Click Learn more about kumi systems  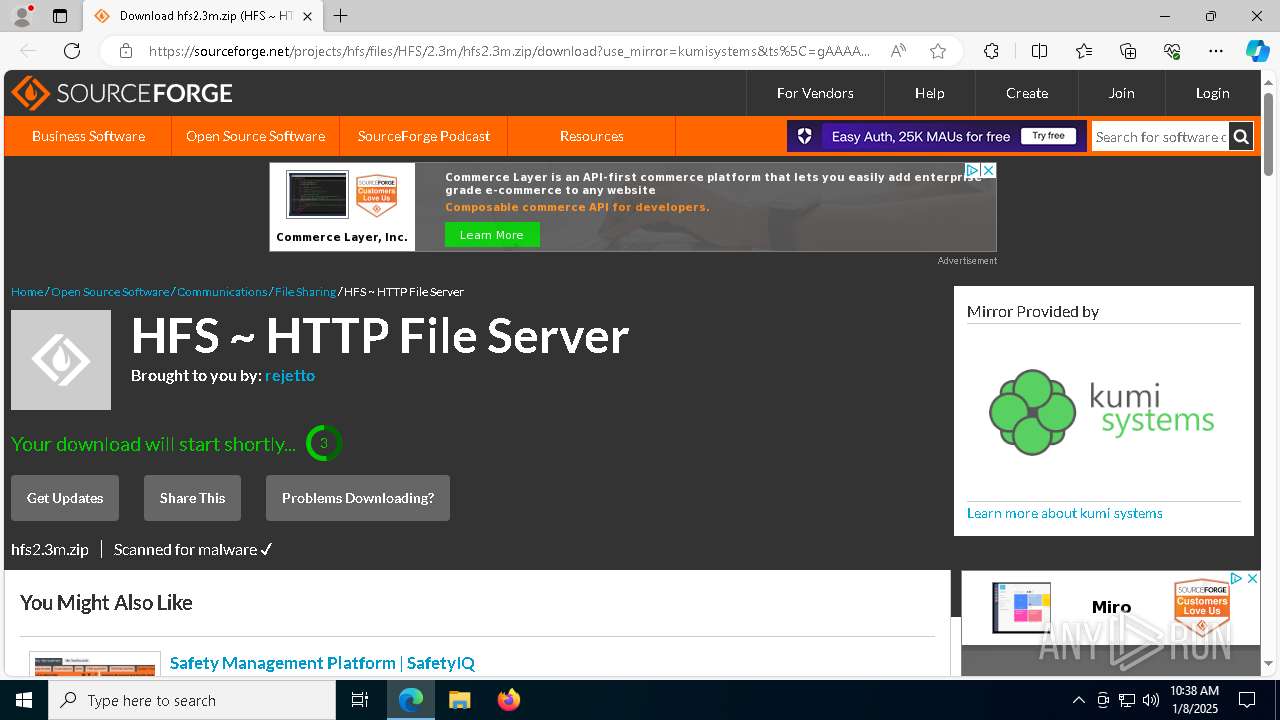tap(1064, 513)
